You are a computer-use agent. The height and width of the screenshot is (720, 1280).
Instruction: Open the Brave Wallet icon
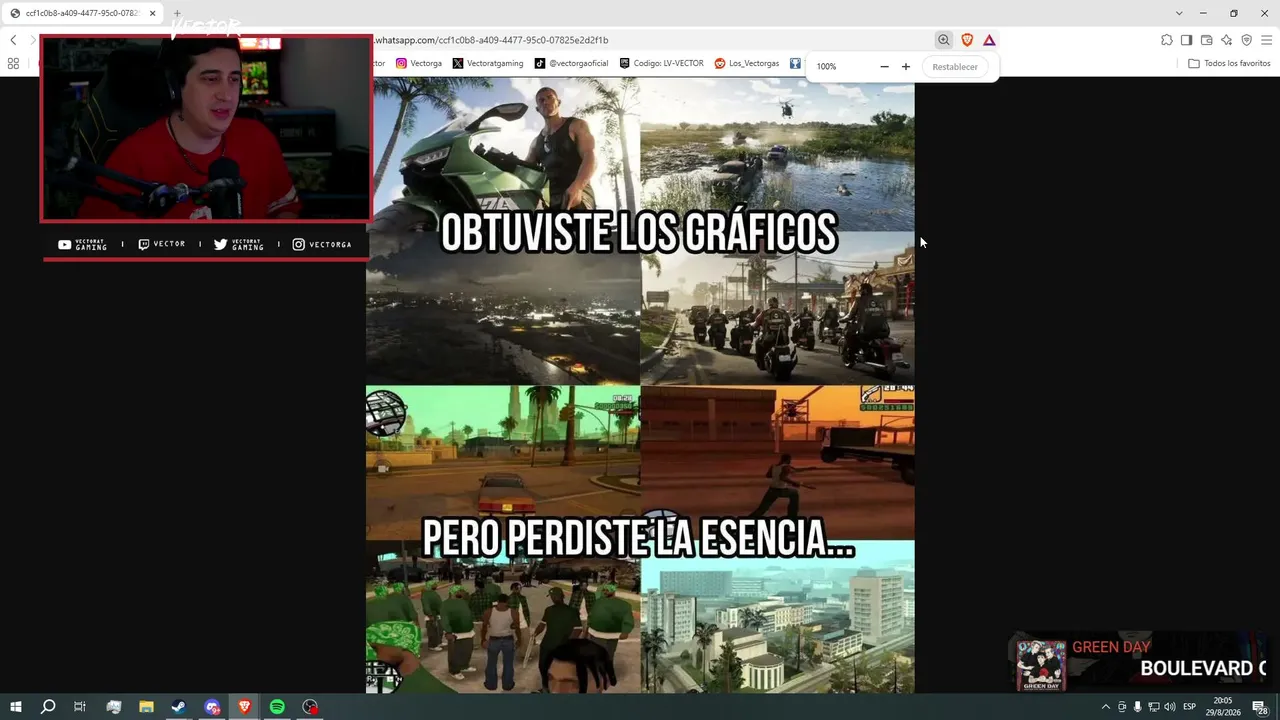tap(1206, 40)
